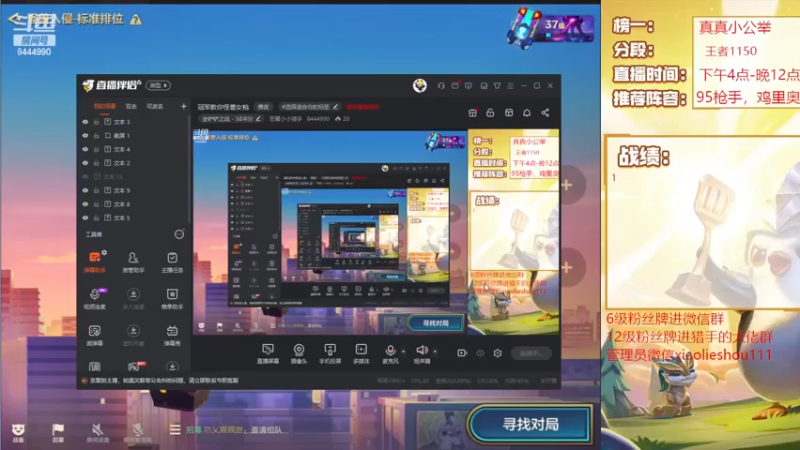This screenshot has width=800, height=450.
Task: Open the hamburger menu in title bar
Action: pyautogui.click(x=510, y=86)
